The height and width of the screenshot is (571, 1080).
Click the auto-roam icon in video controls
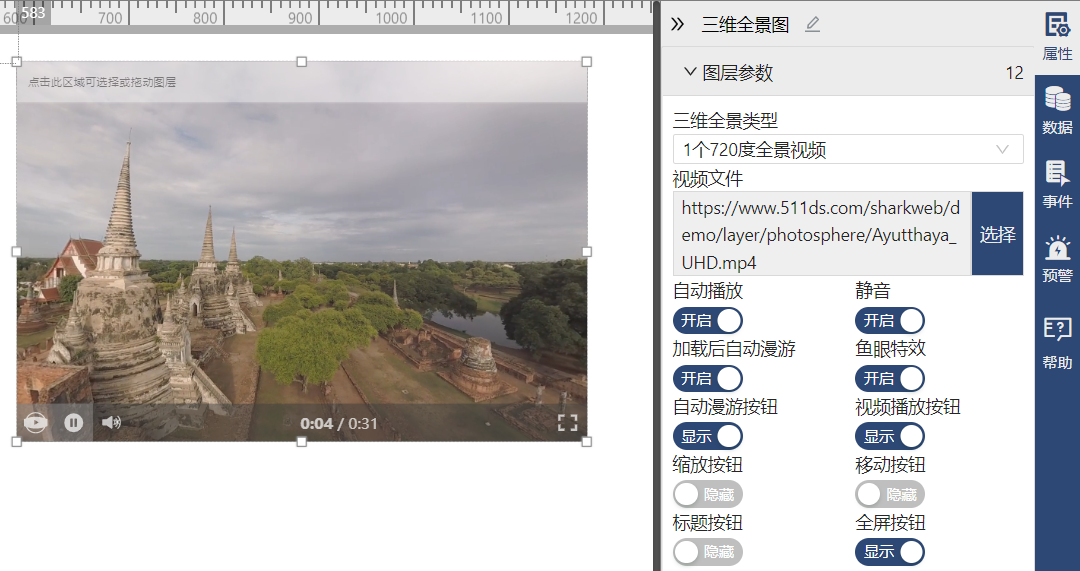36,423
